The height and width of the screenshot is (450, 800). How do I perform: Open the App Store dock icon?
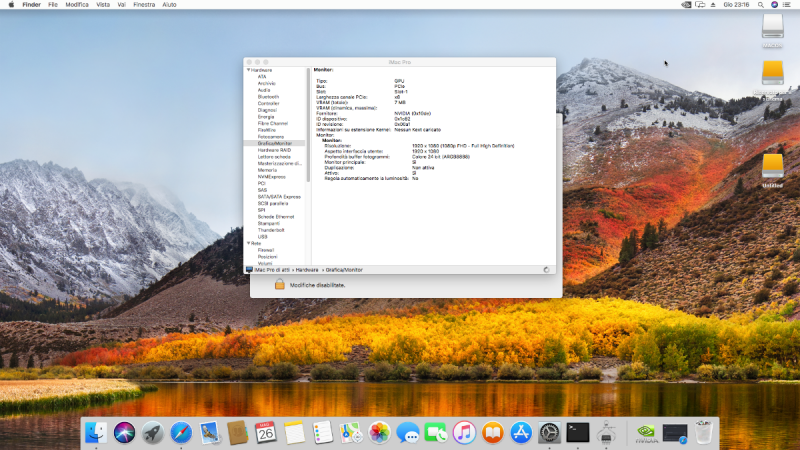pos(521,432)
